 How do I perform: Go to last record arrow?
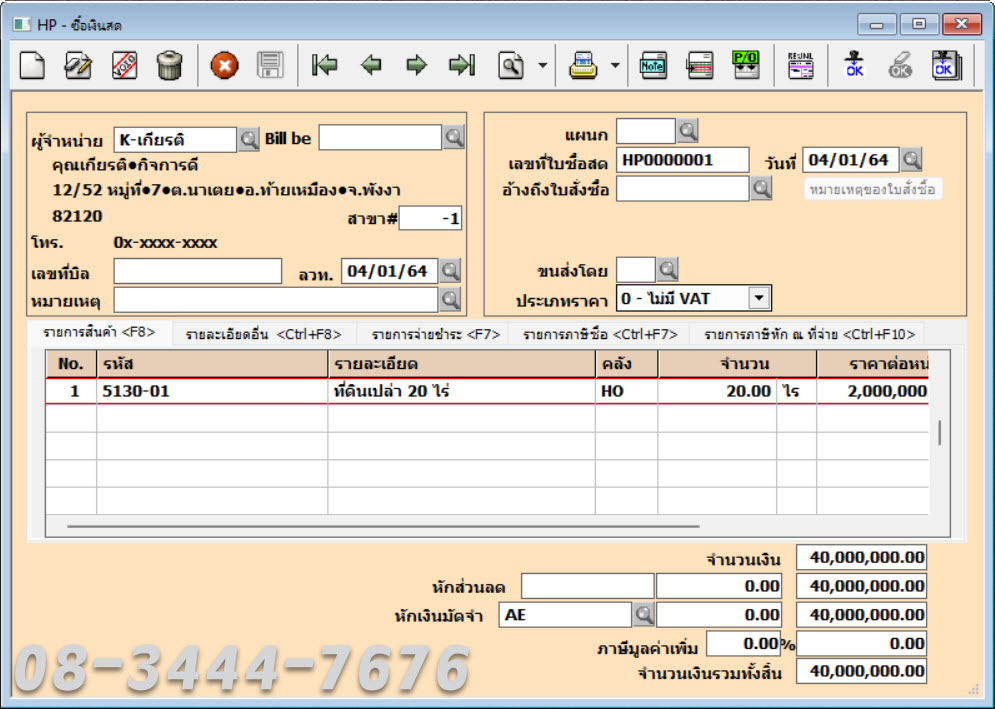coord(462,65)
